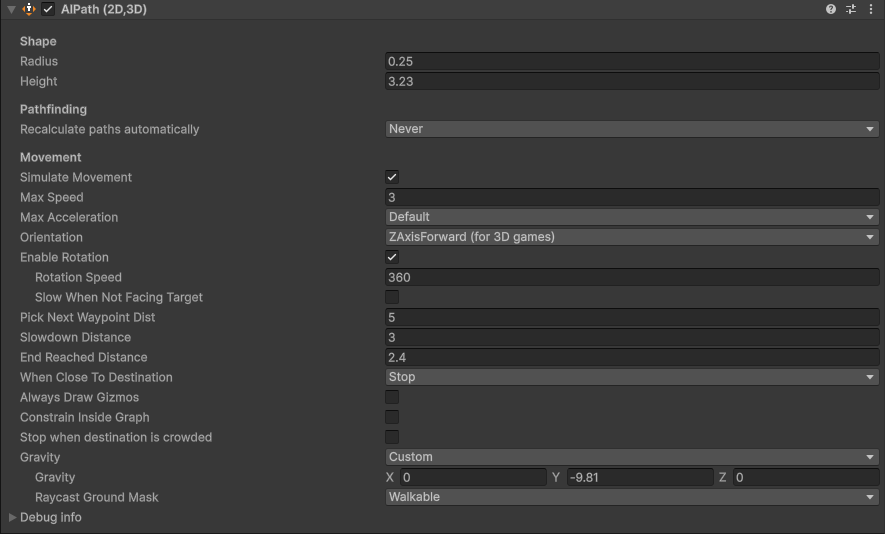Enable Constrain Inside Graph checkbox

pos(392,417)
